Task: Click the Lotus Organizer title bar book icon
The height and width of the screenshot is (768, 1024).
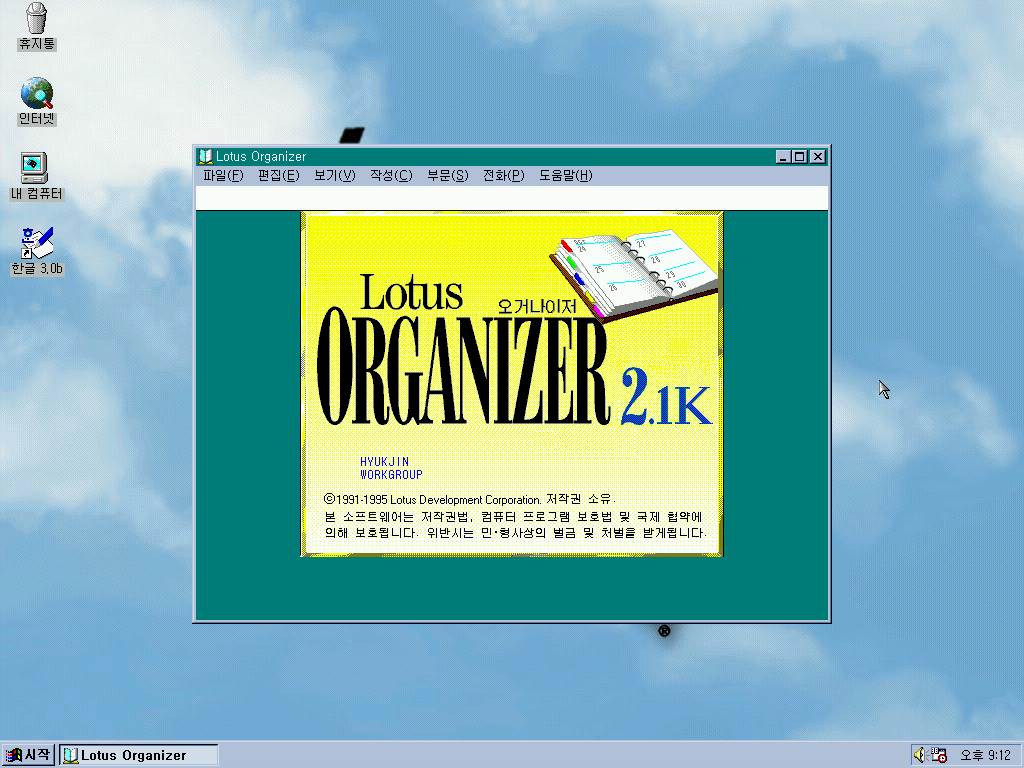Action: (206, 156)
